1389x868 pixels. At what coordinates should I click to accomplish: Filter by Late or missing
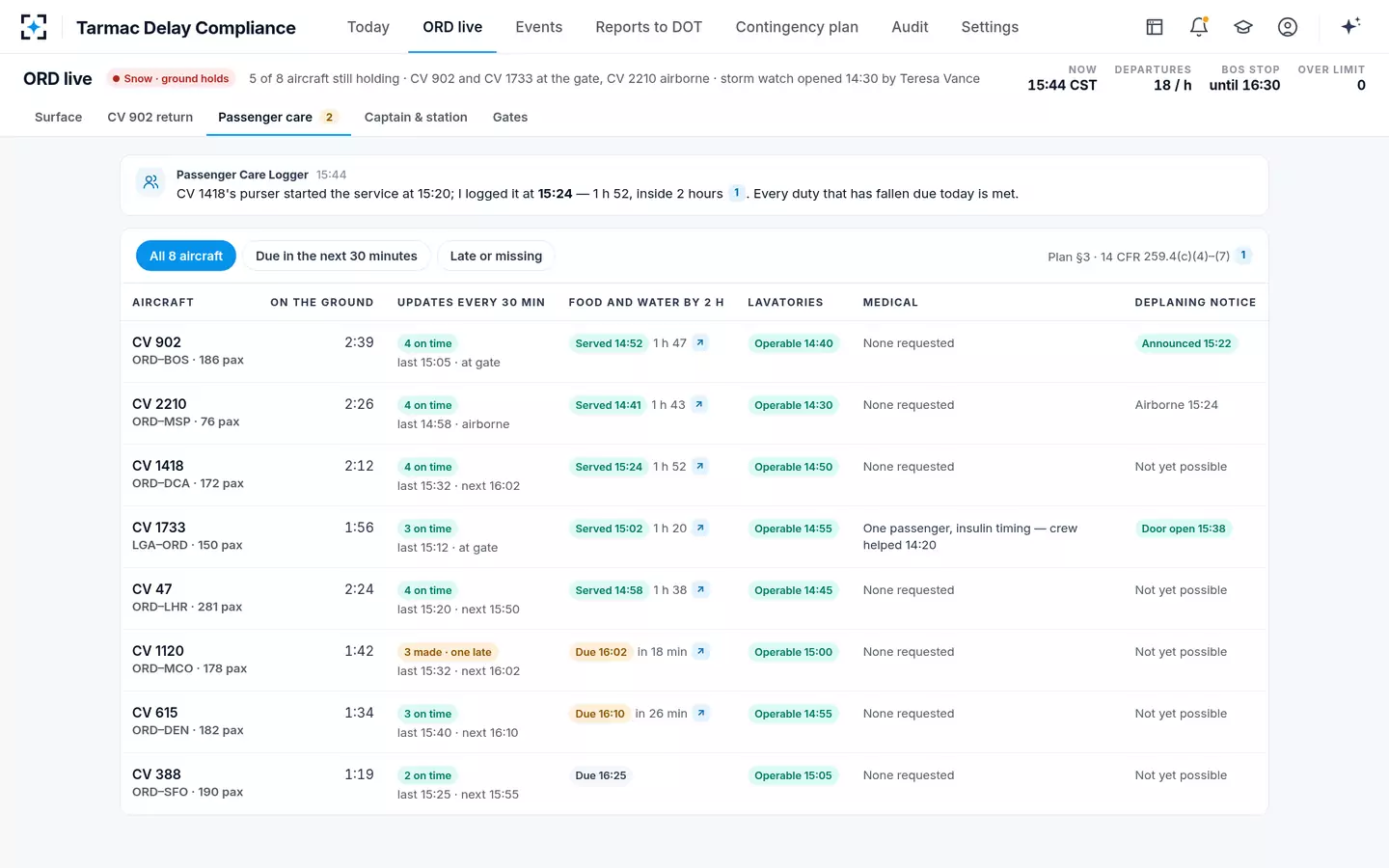point(496,256)
